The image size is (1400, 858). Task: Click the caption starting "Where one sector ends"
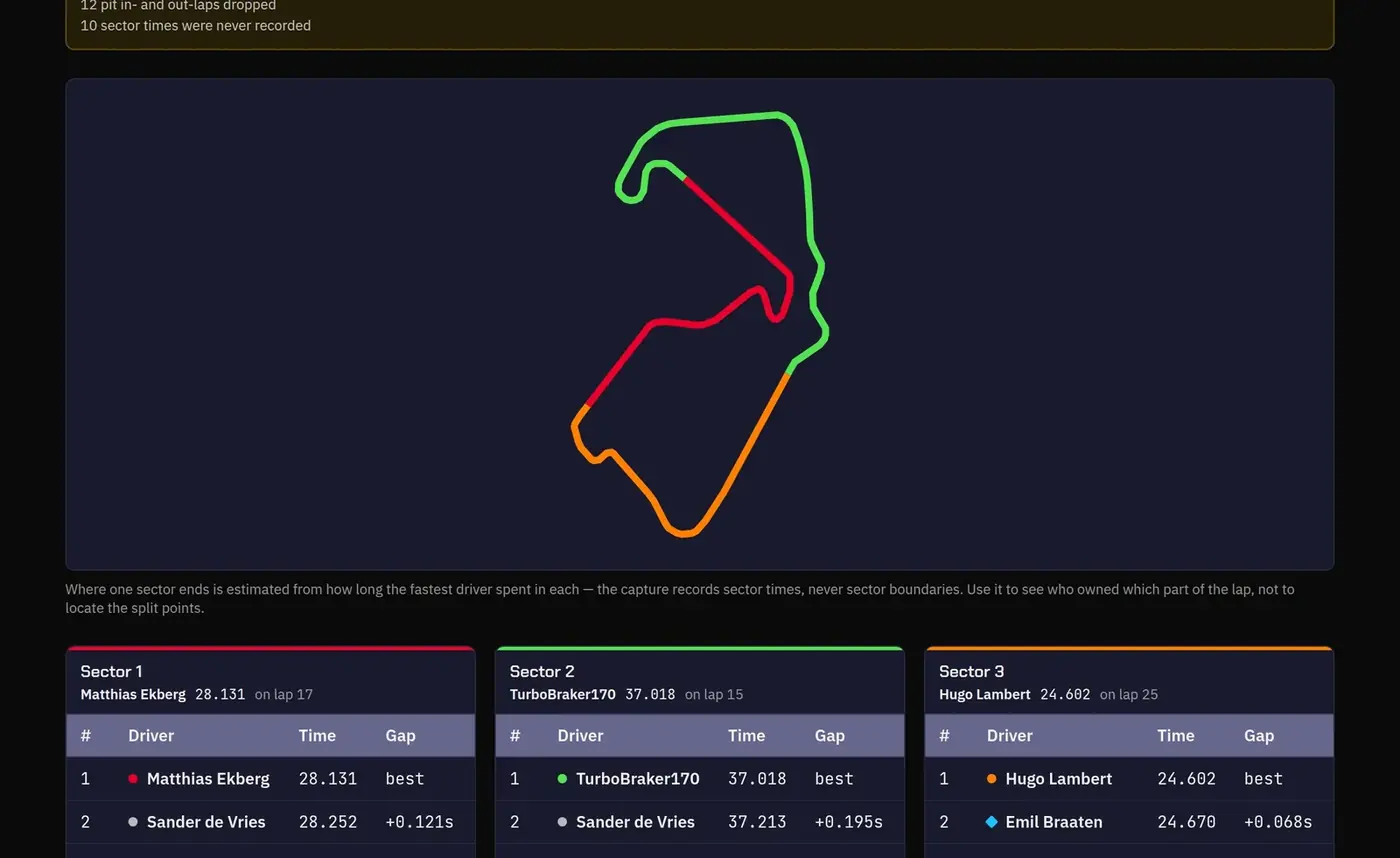(680, 598)
